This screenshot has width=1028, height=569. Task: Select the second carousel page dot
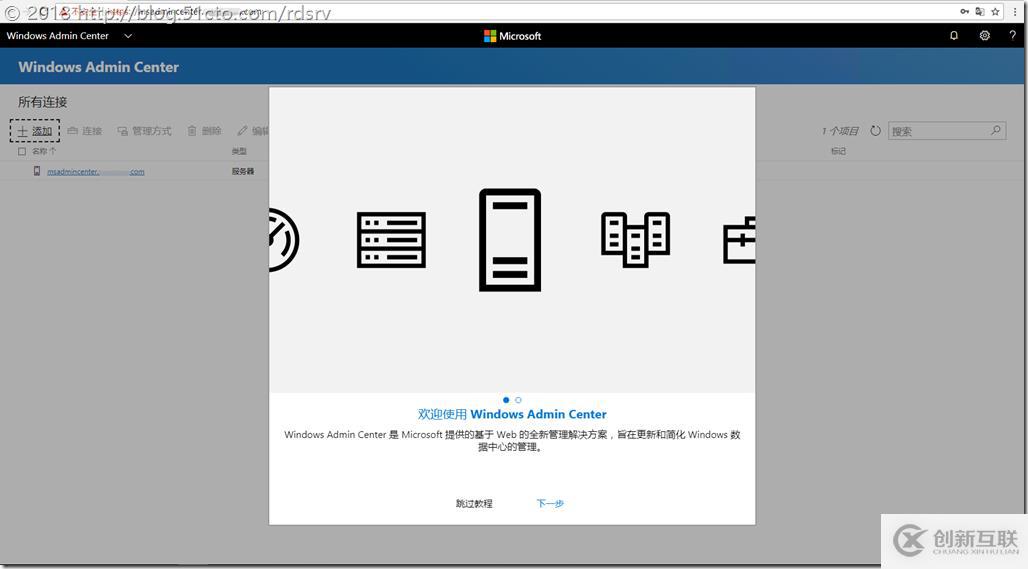[x=518, y=400]
